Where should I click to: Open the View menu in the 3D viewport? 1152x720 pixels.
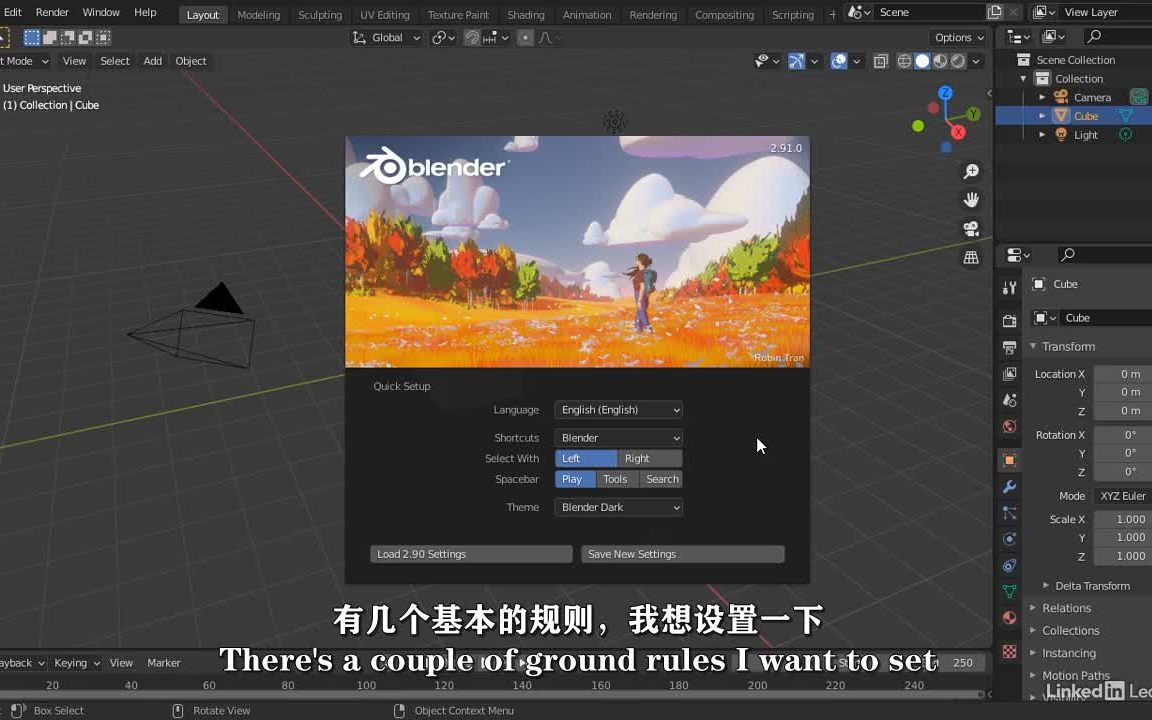[74, 61]
